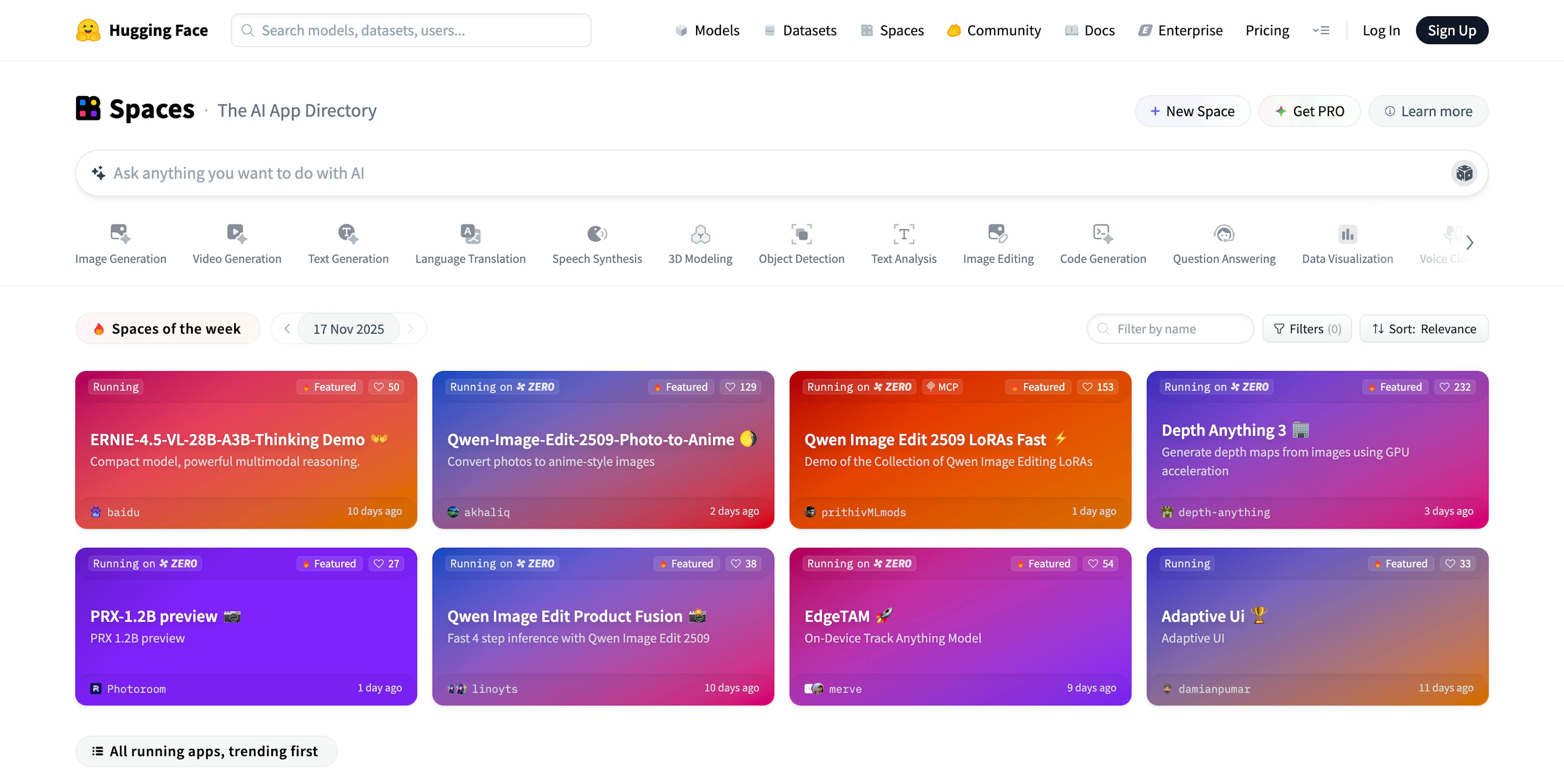Select the Code Generation icon

(x=1103, y=234)
